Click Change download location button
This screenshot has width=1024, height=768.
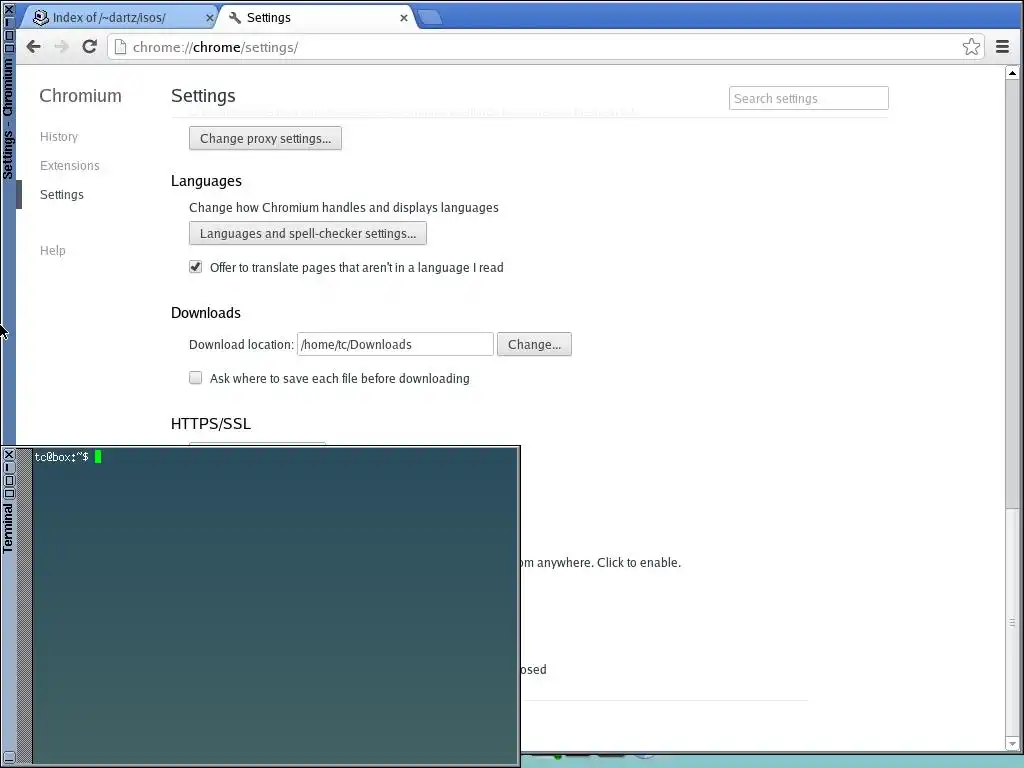point(534,344)
